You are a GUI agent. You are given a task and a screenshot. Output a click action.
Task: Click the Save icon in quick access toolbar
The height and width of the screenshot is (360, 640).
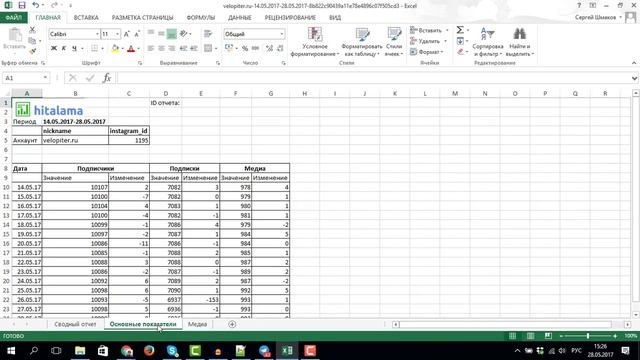[22, 5]
